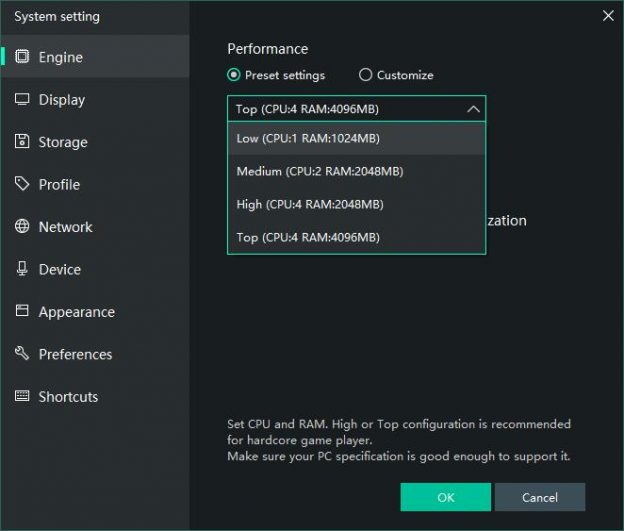The width and height of the screenshot is (624, 531).
Task: Click the Engine chip icon in sidebar
Action: coord(22,57)
